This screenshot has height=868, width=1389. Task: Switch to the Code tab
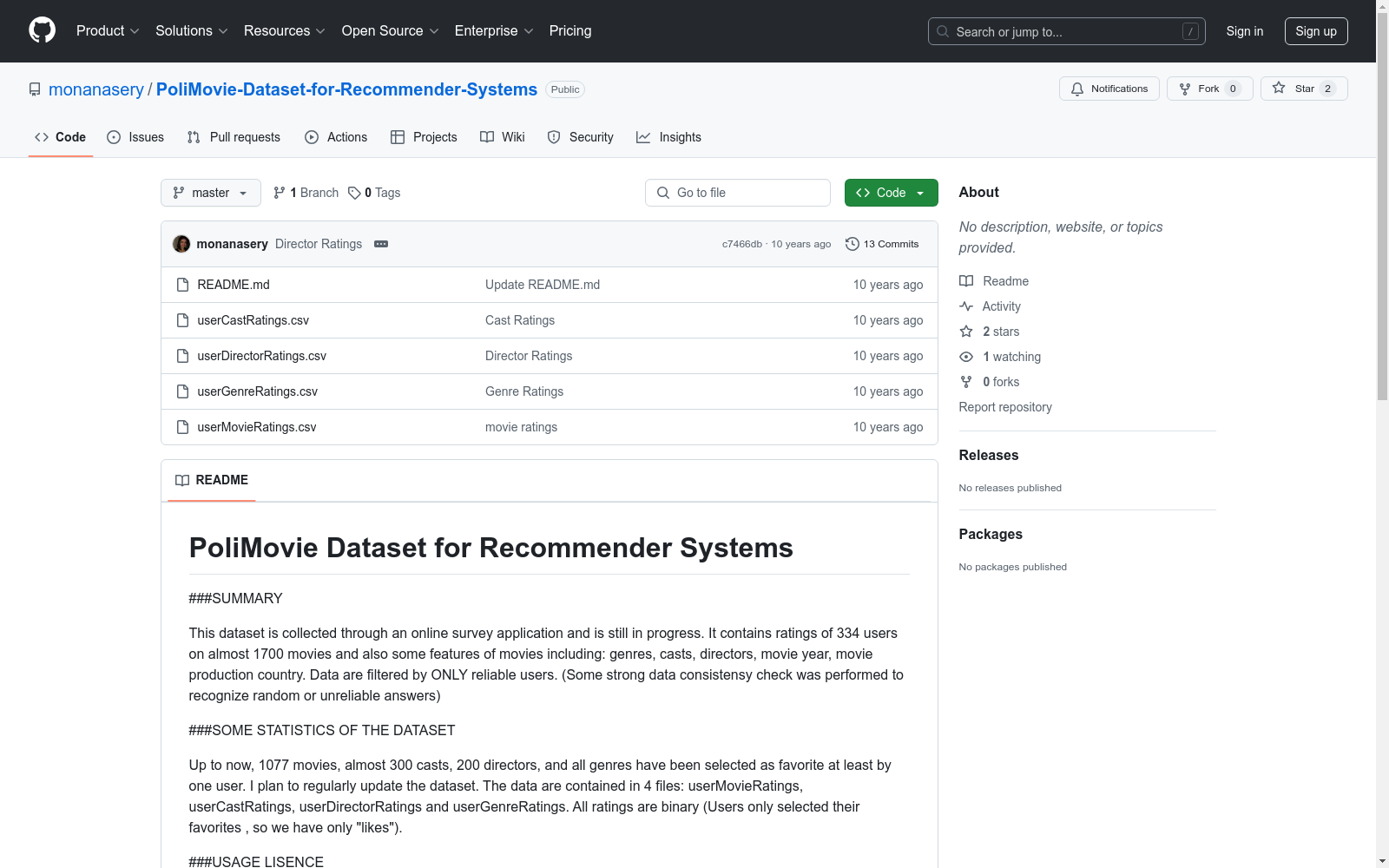click(60, 137)
